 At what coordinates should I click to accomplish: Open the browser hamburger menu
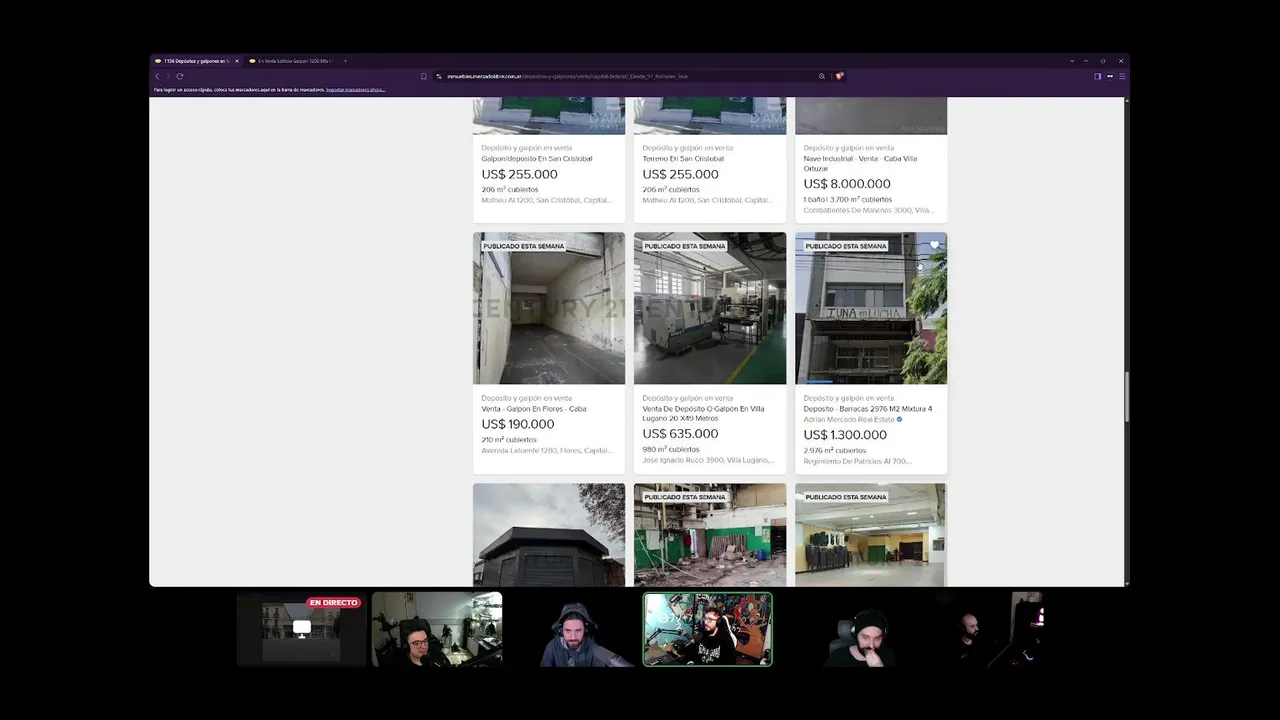pyautogui.click(x=1122, y=76)
